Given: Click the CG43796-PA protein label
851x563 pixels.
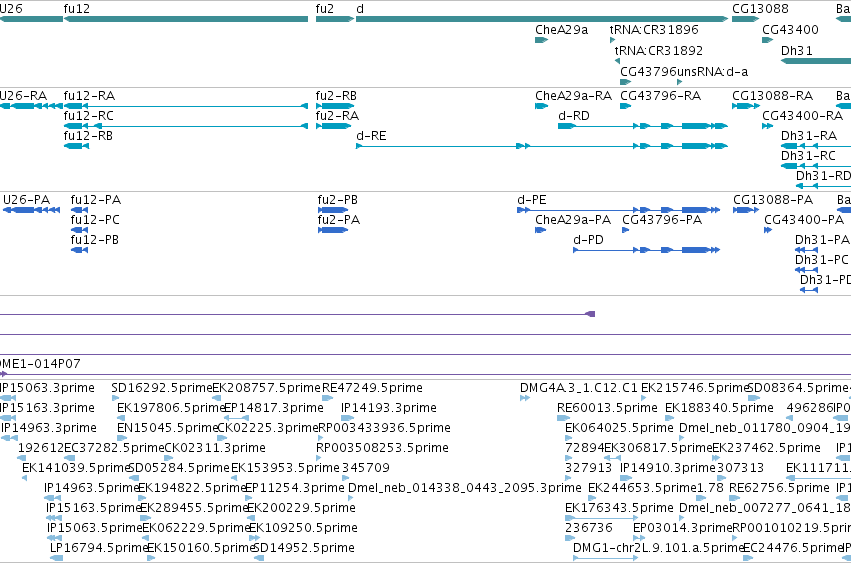Looking at the screenshot, I should tap(662, 220).
